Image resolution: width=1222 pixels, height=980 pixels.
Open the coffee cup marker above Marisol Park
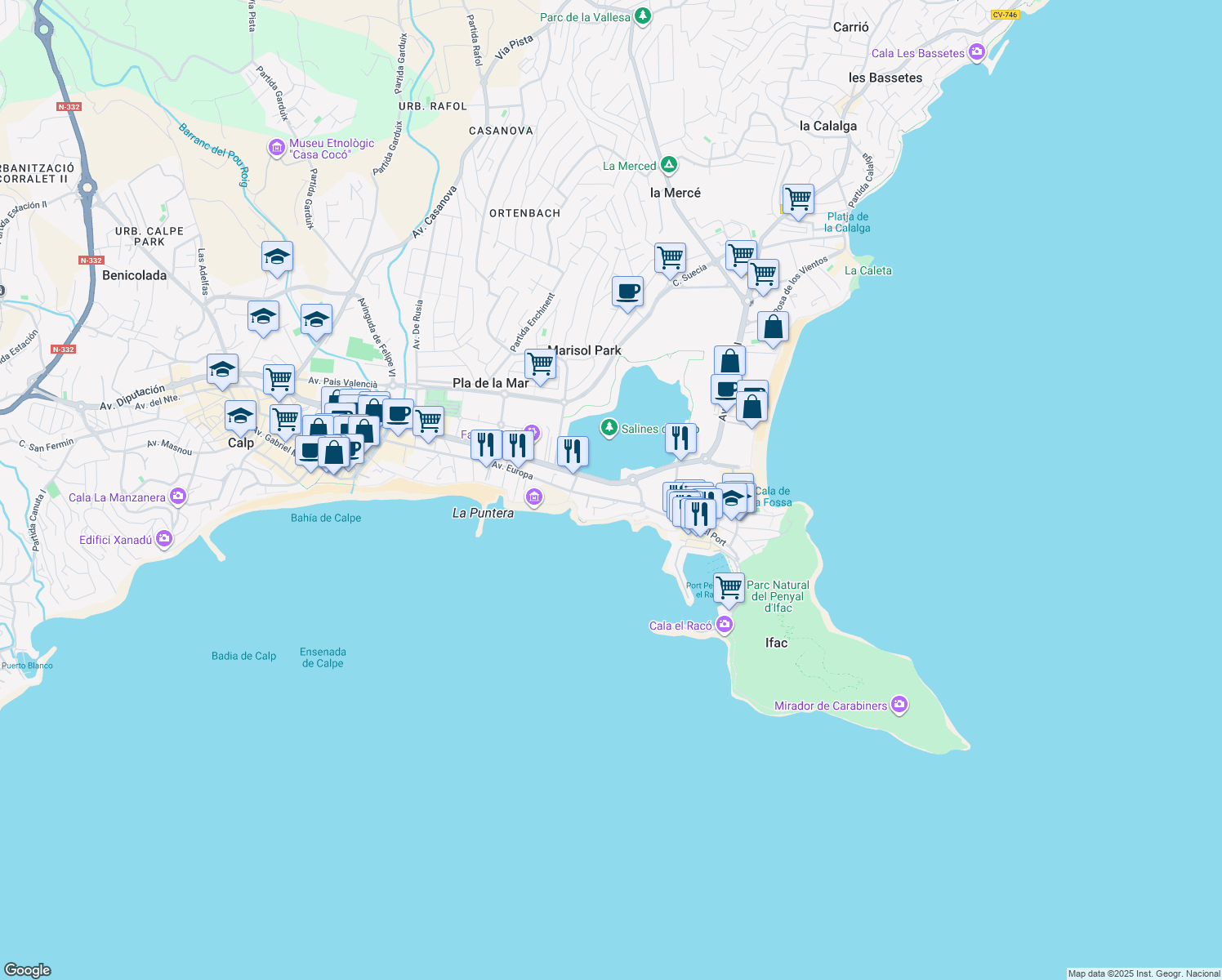[x=627, y=290]
